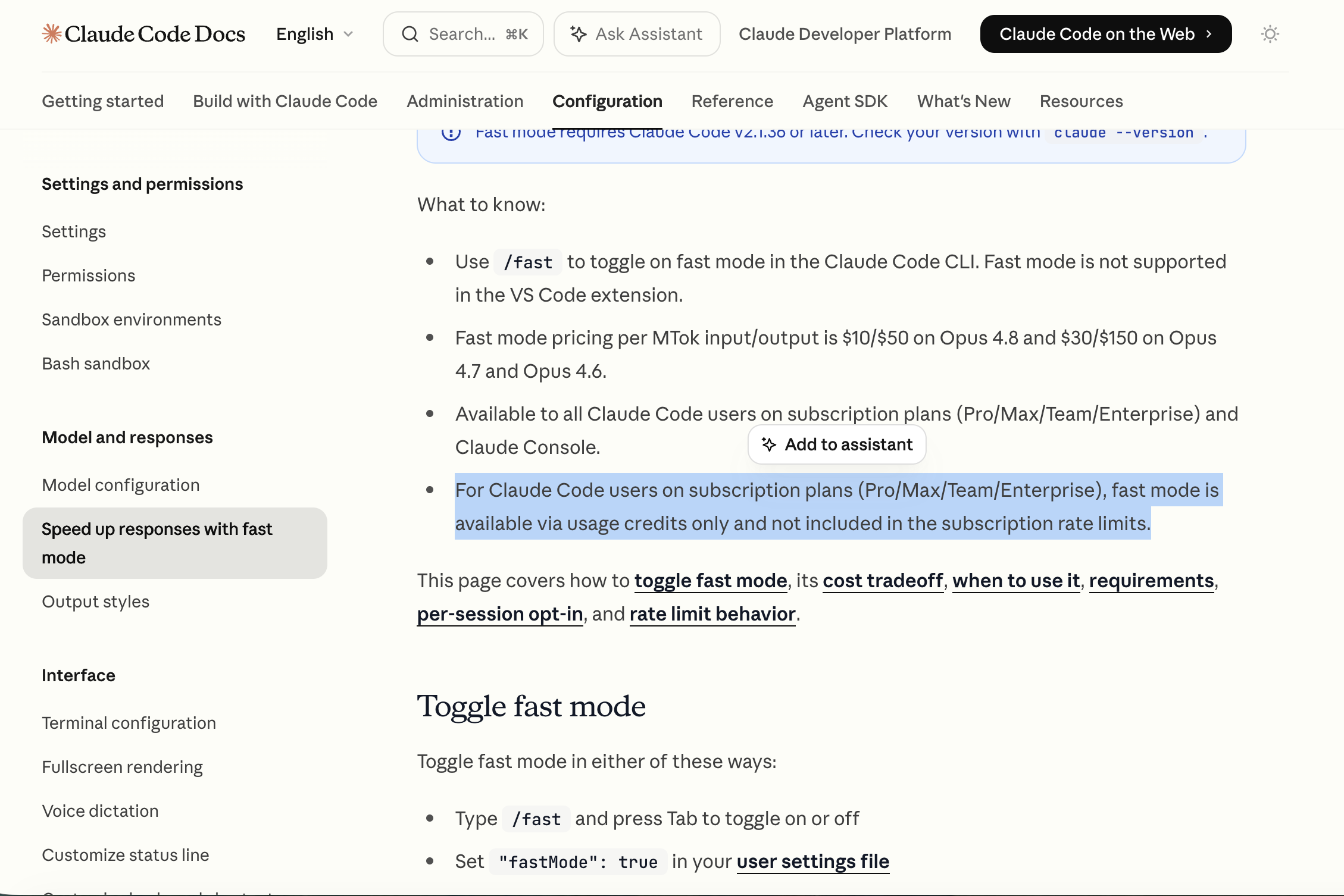Viewport: 1344px width, 896px height.
Task: Open the Agent SDK tab
Action: click(x=845, y=101)
